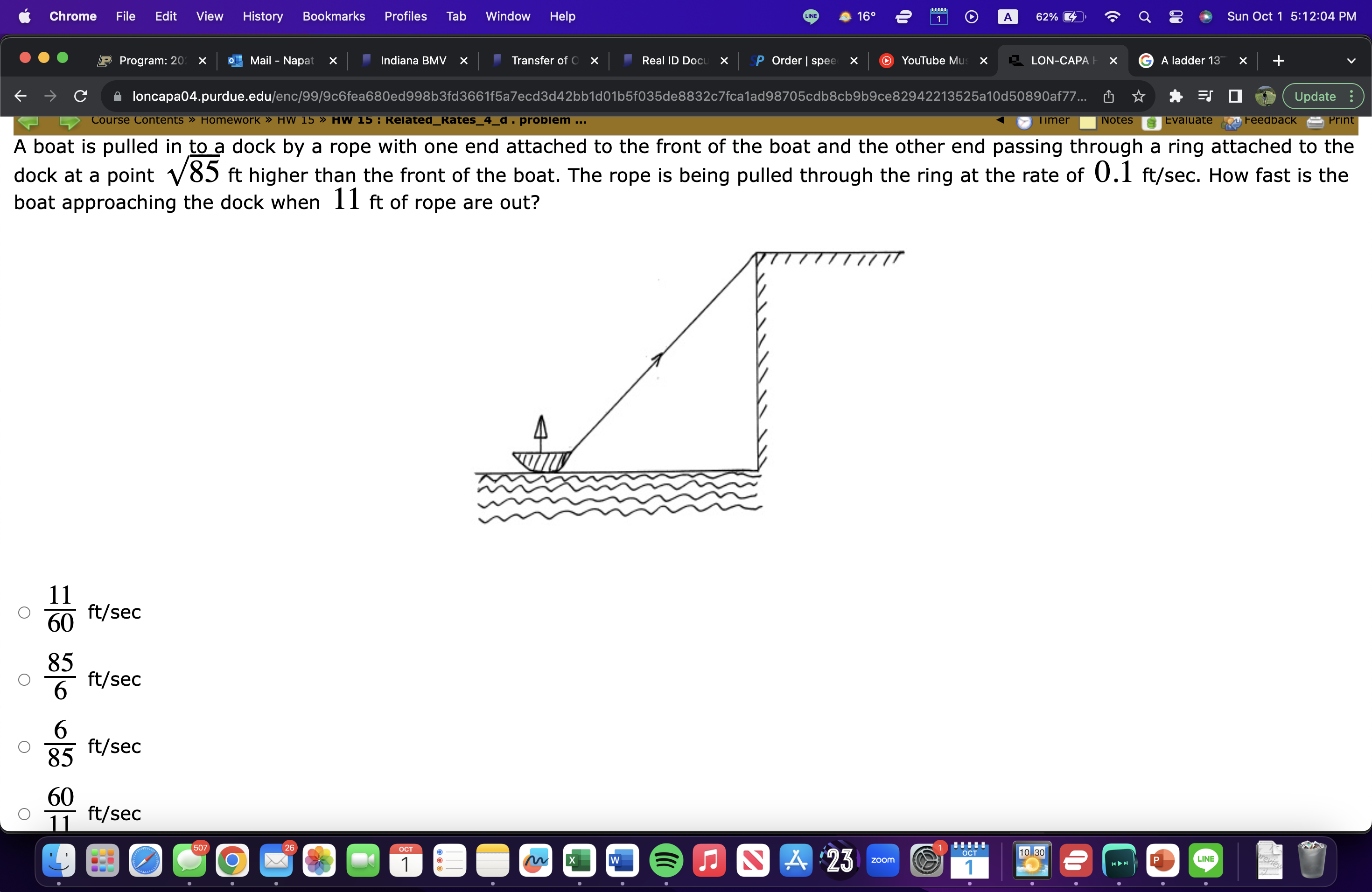The image size is (1372, 892).
Task: Open the media control playlist icon
Action: click(1205, 96)
